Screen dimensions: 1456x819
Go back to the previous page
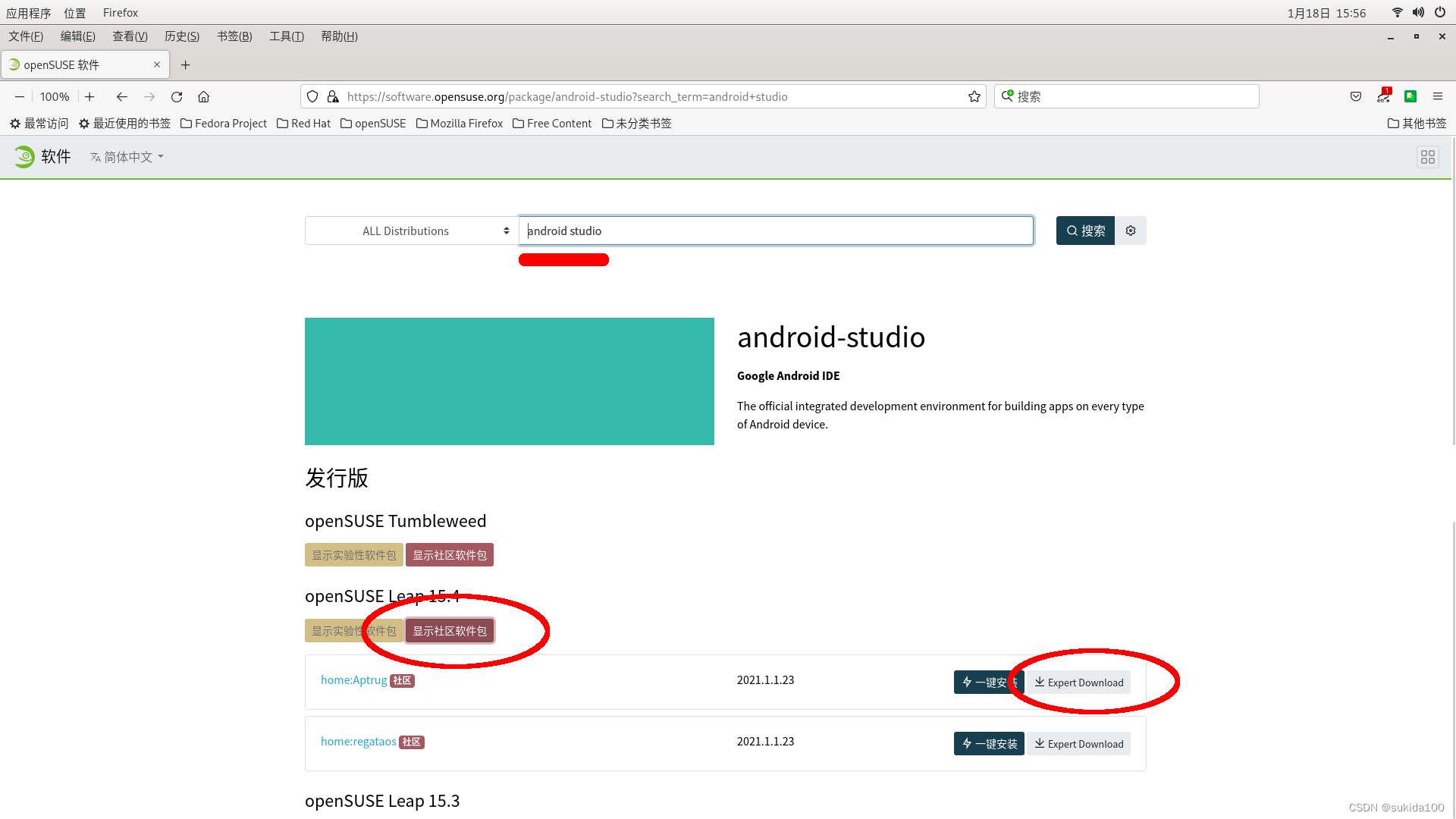pyautogui.click(x=121, y=96)
